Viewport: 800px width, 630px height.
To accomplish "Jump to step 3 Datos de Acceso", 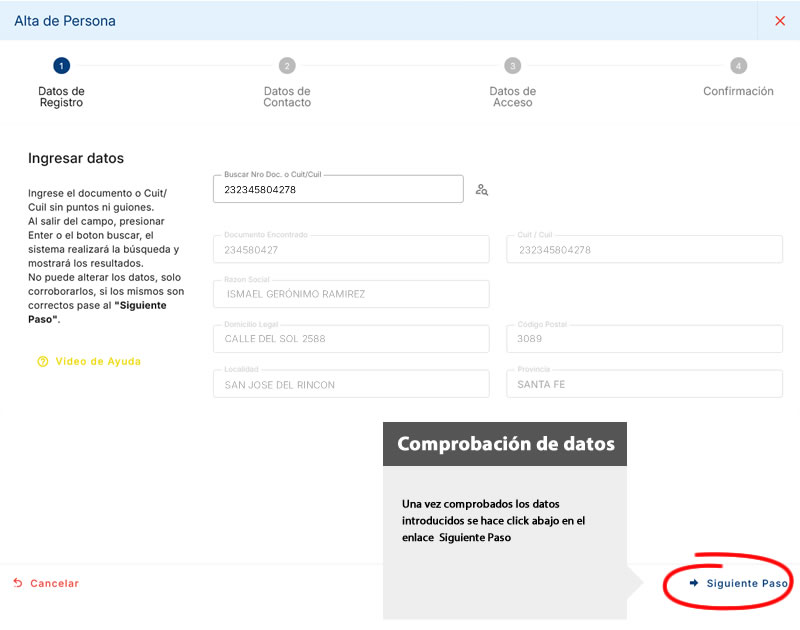I will 512,66.
